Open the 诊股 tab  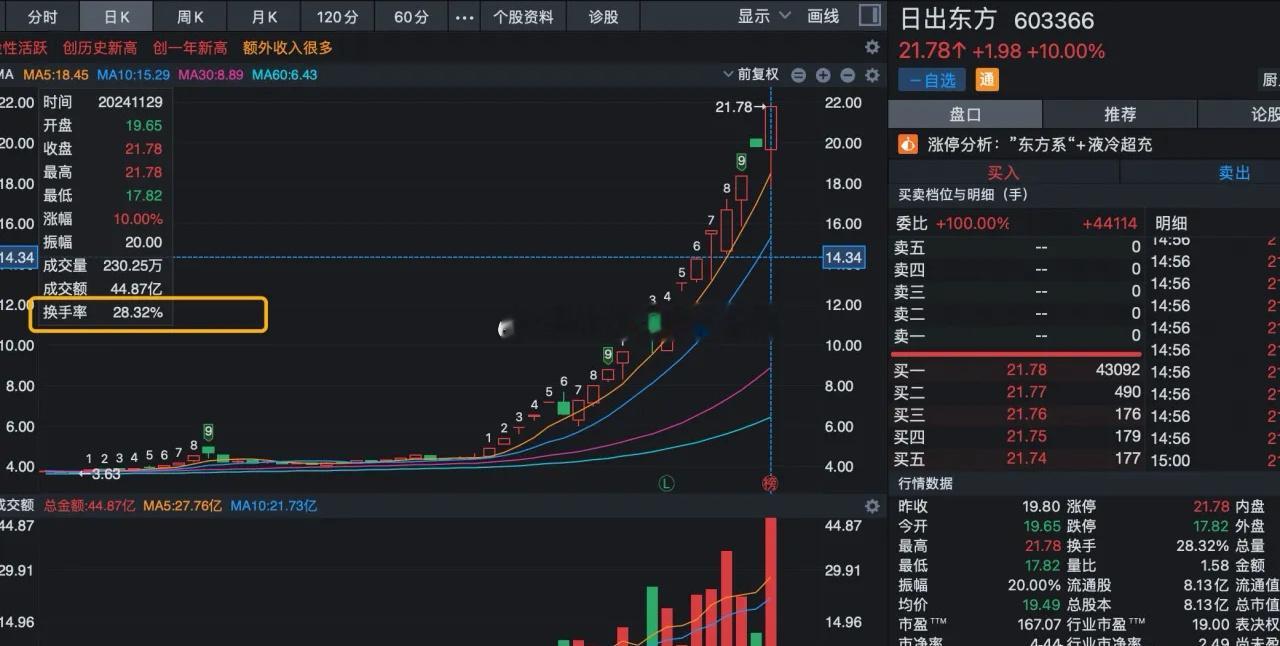(603, 17)
